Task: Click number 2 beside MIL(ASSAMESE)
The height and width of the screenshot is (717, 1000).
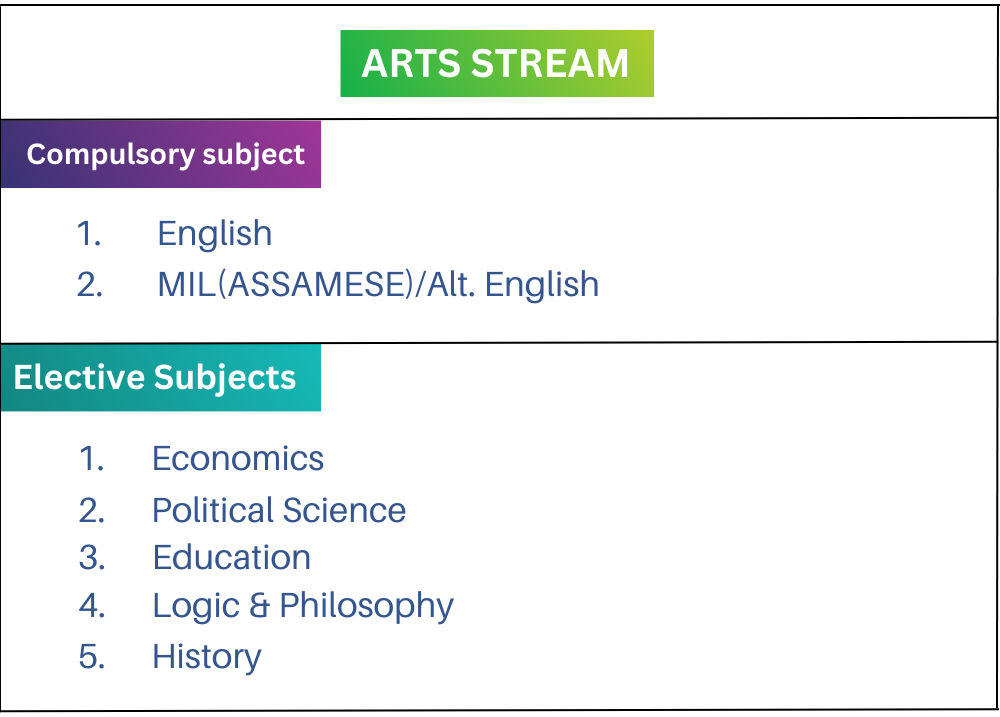Action: [90, 285]
